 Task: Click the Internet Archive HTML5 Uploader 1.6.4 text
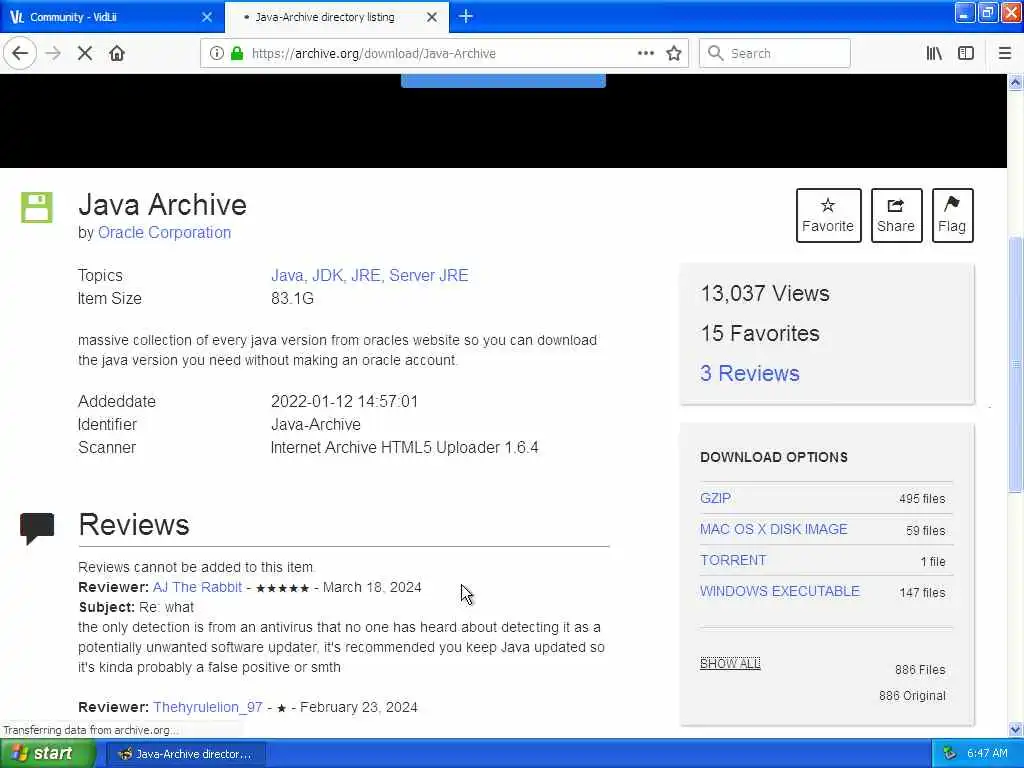coord(404,447)
